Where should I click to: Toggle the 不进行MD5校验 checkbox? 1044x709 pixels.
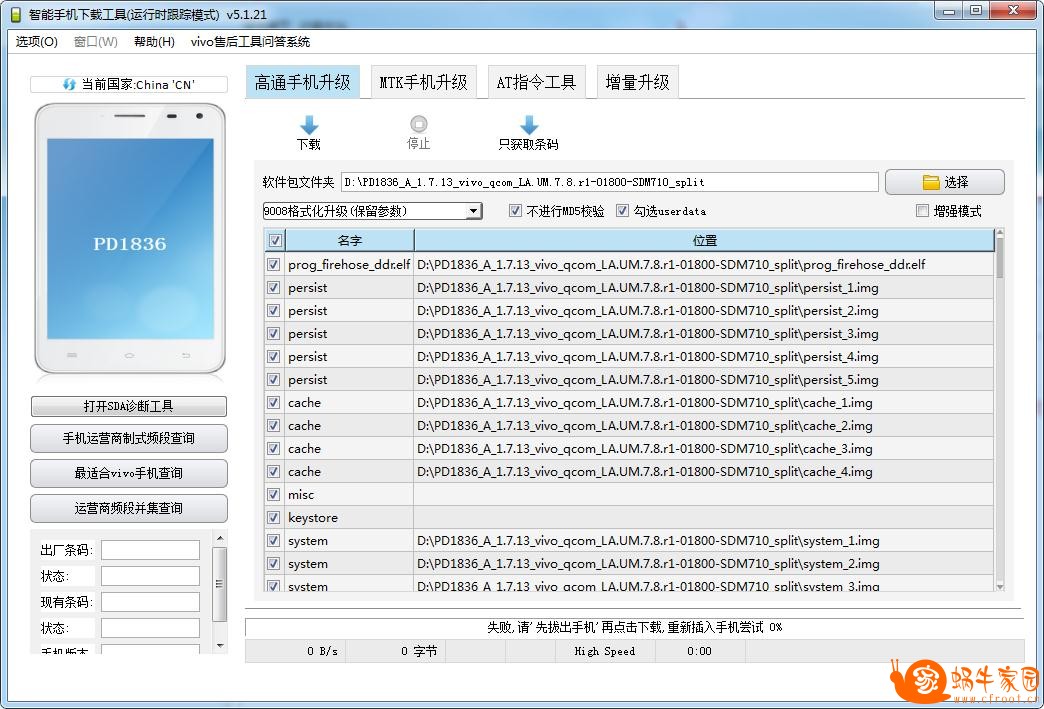pyautogui.click(x=515, y=211)
